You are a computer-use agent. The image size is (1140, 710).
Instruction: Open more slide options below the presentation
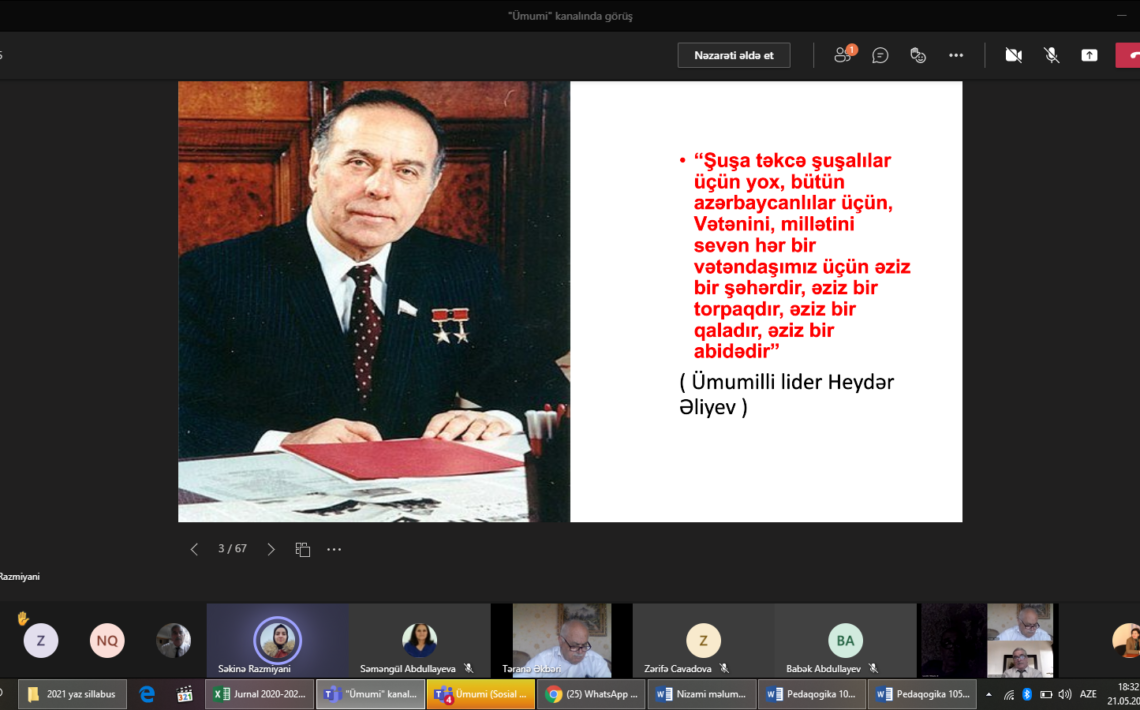tap(334, 549)
